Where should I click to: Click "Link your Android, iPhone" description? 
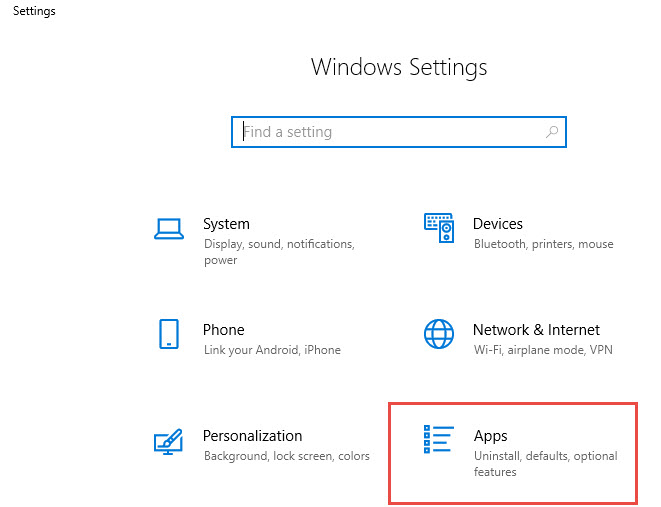tap(272, 350)
